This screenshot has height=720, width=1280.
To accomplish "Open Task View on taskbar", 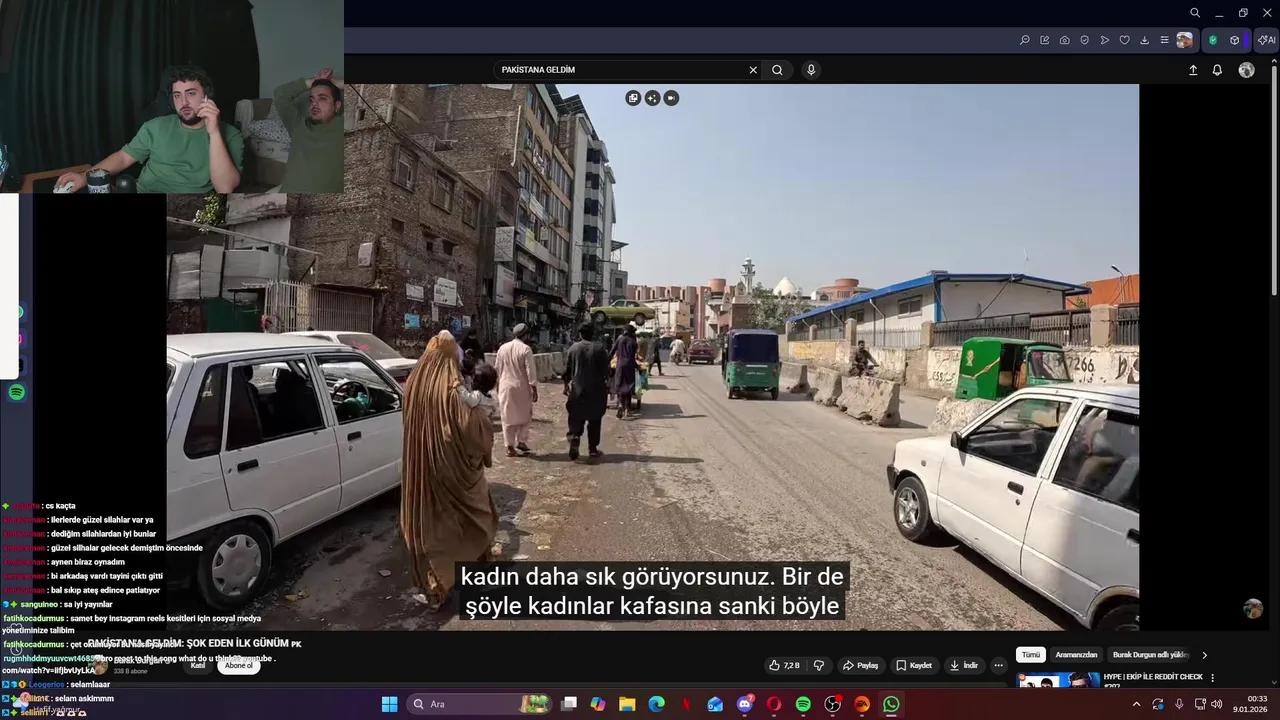I will (x=569, y=704).
